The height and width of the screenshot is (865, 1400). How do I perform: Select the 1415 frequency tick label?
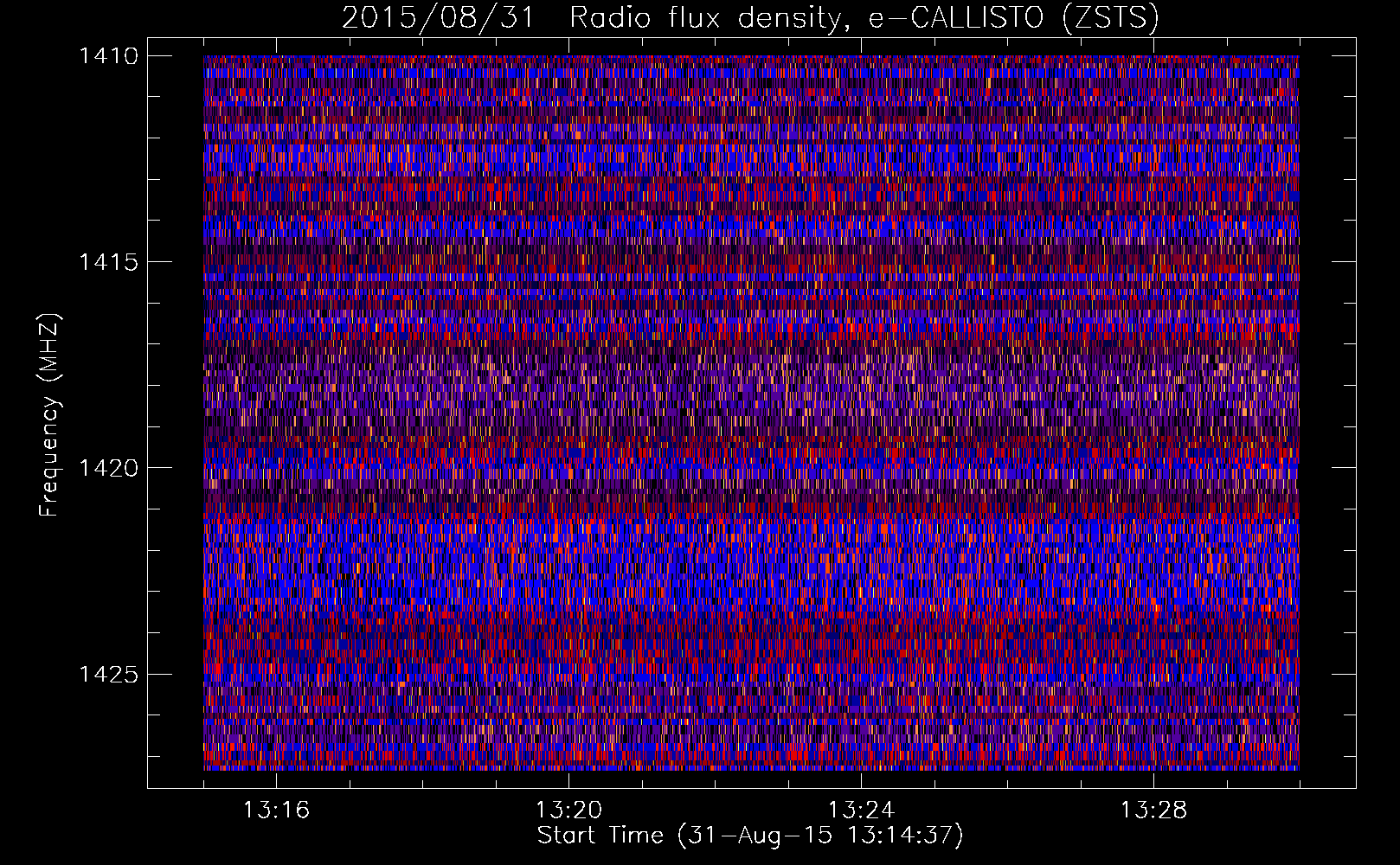(x=108, y=262)
